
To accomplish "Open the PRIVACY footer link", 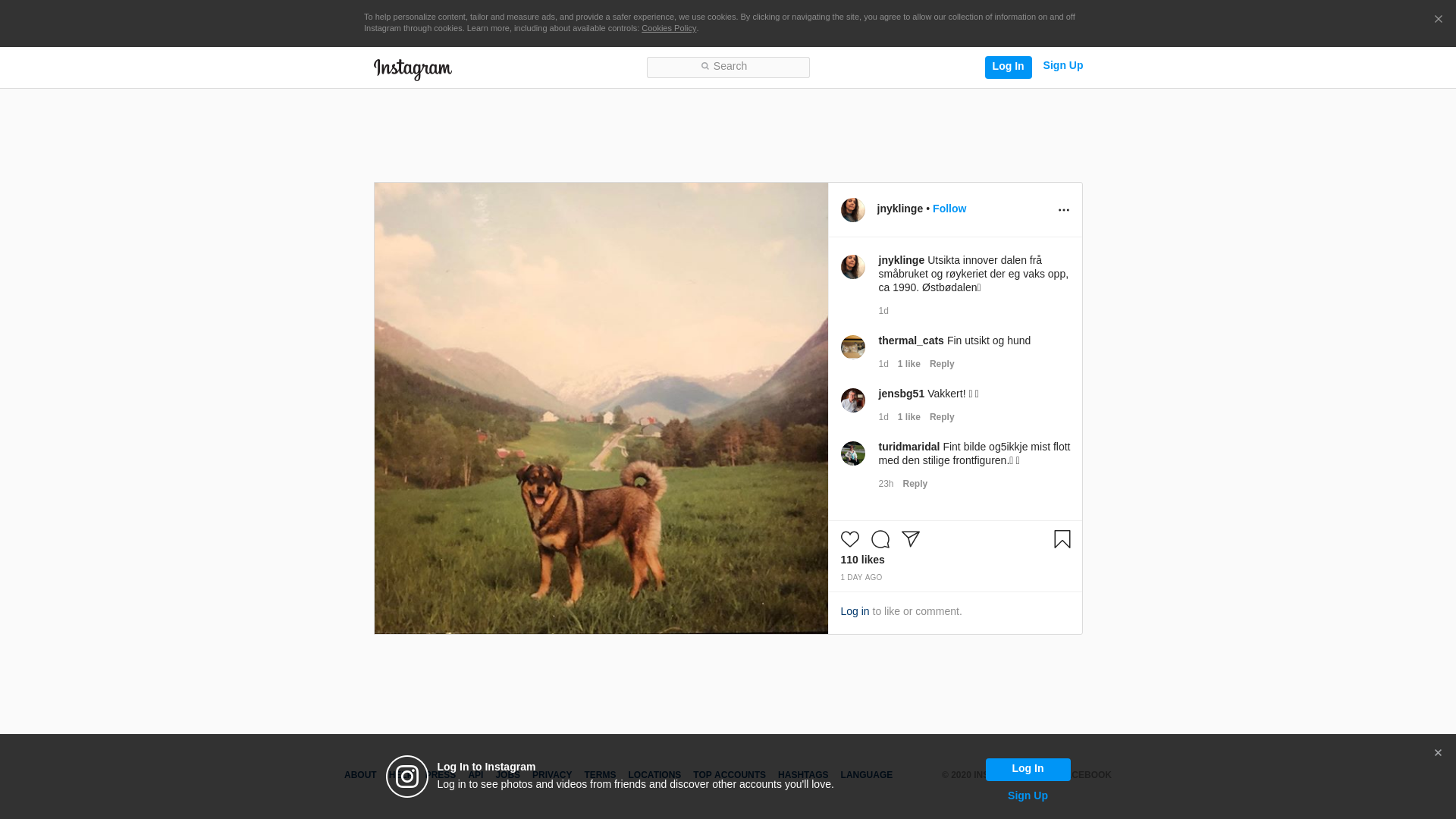I will [551, 775].
